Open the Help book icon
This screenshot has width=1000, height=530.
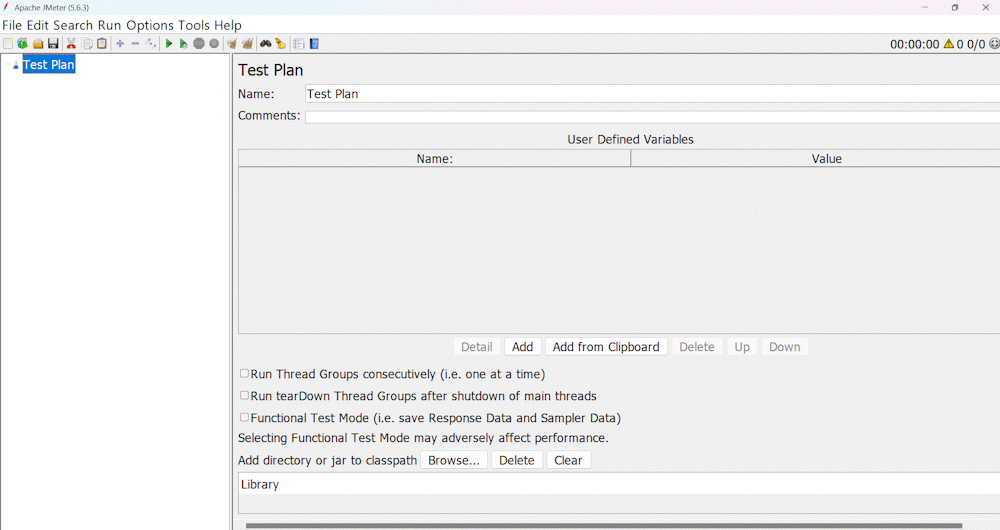[x=314, y=43]
